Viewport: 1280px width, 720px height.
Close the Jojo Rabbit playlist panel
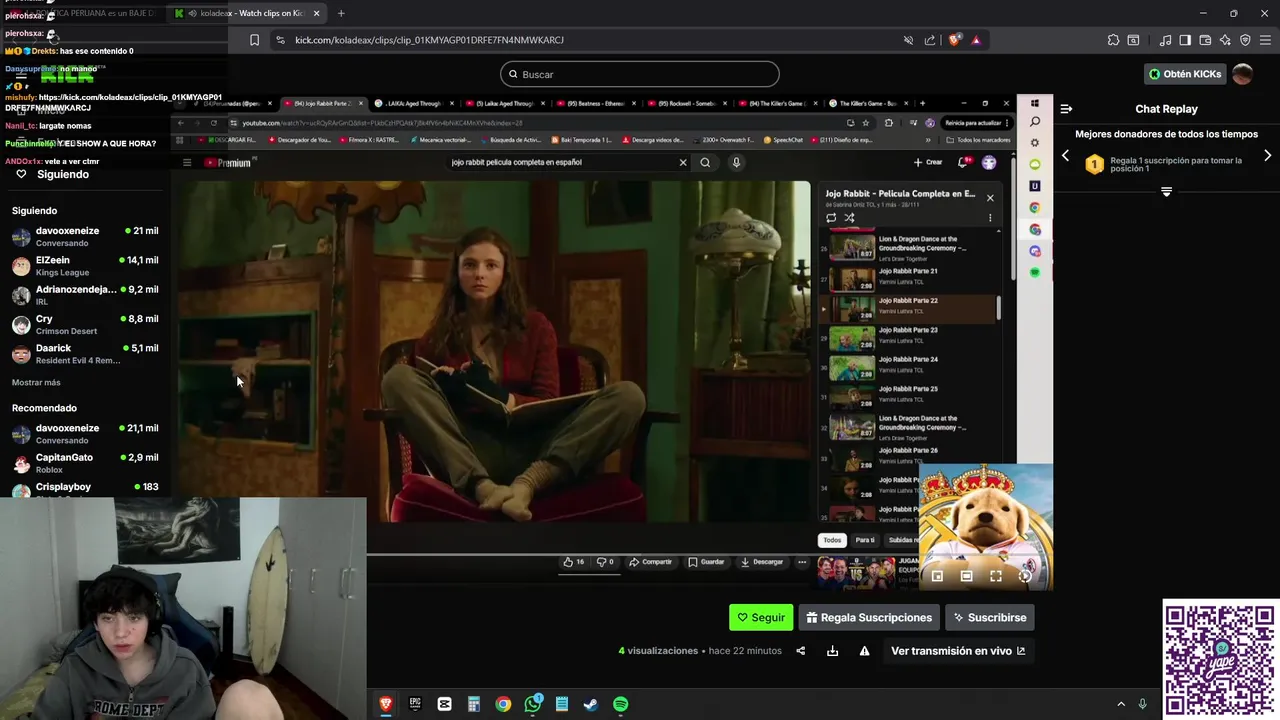pyautogui.click(x=990, y=197)
